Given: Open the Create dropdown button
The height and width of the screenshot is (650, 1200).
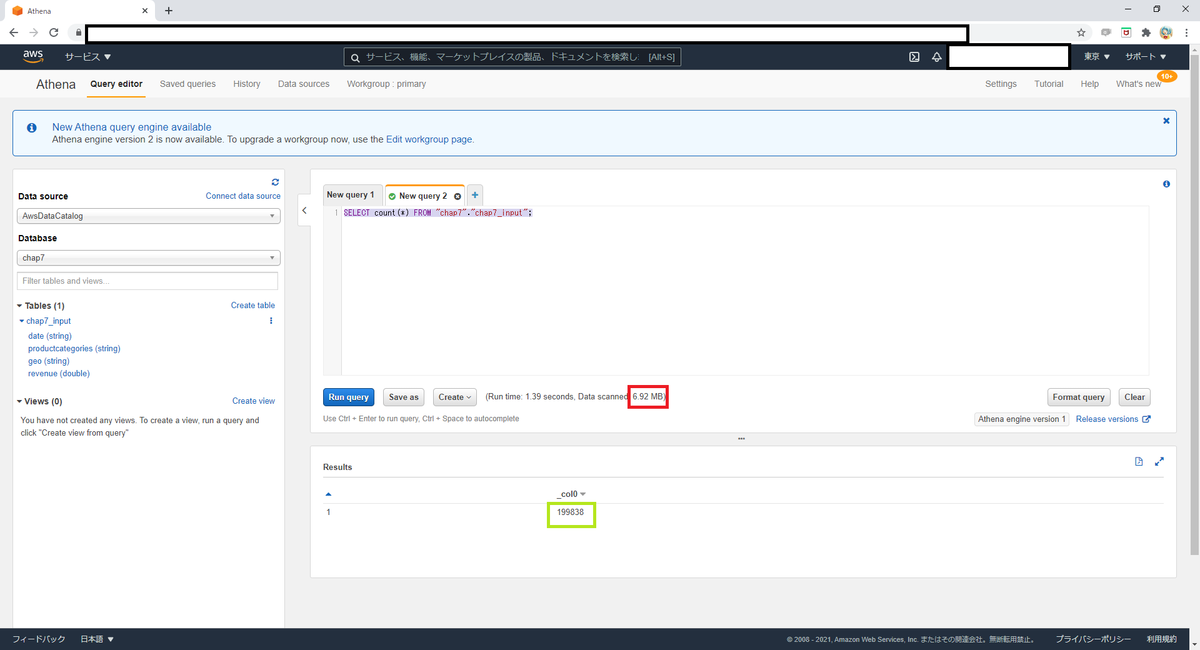Looking at the screenshot, I should (455, 397).
